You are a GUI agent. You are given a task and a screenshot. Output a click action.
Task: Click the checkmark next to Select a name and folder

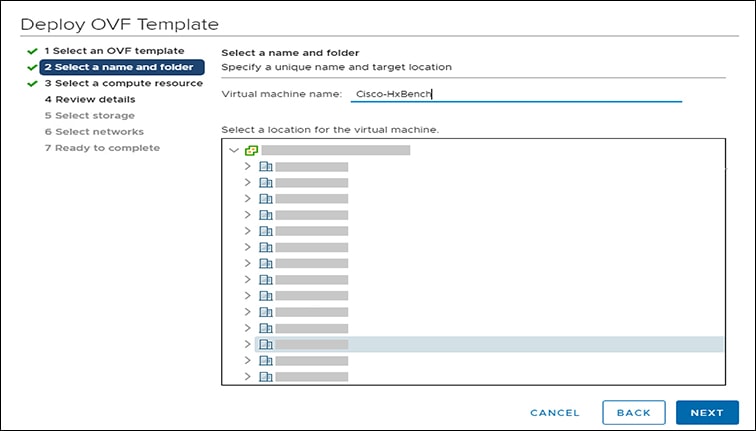click(x=32, y=68)
